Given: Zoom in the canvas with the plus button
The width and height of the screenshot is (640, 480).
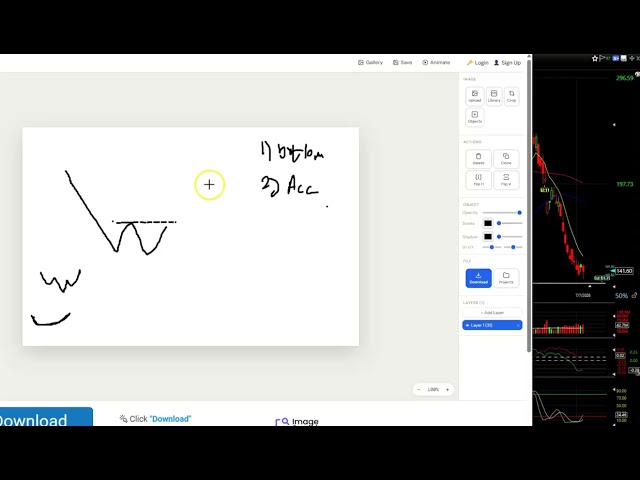Looking at the screenshot, I should click(447, 389).
